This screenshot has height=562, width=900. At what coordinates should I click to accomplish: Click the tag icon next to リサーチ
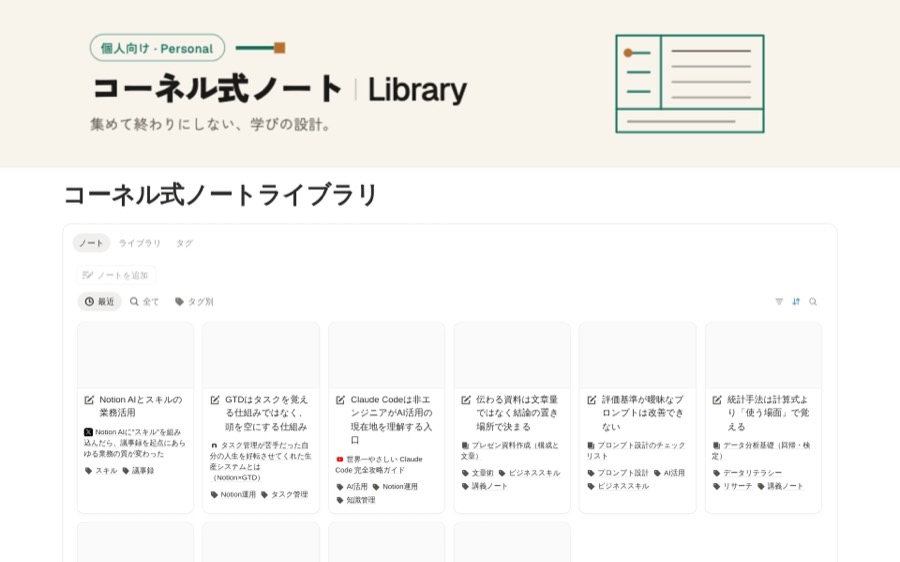pos(717,486)
